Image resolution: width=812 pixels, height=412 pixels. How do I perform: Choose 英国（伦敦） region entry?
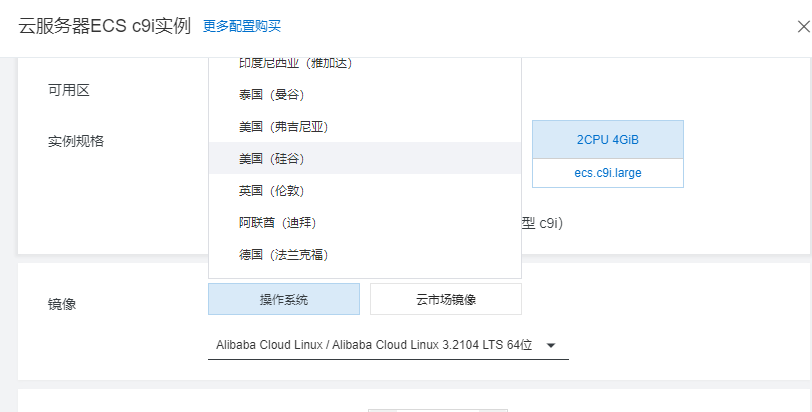click(270, 190)
